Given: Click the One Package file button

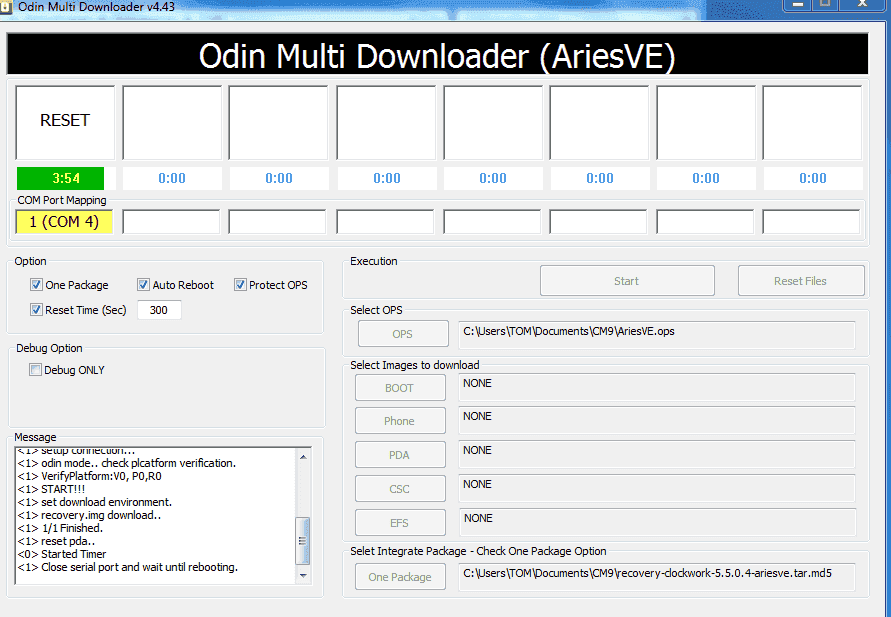Looking at the screenshot, I should click(x=400, y=577).
